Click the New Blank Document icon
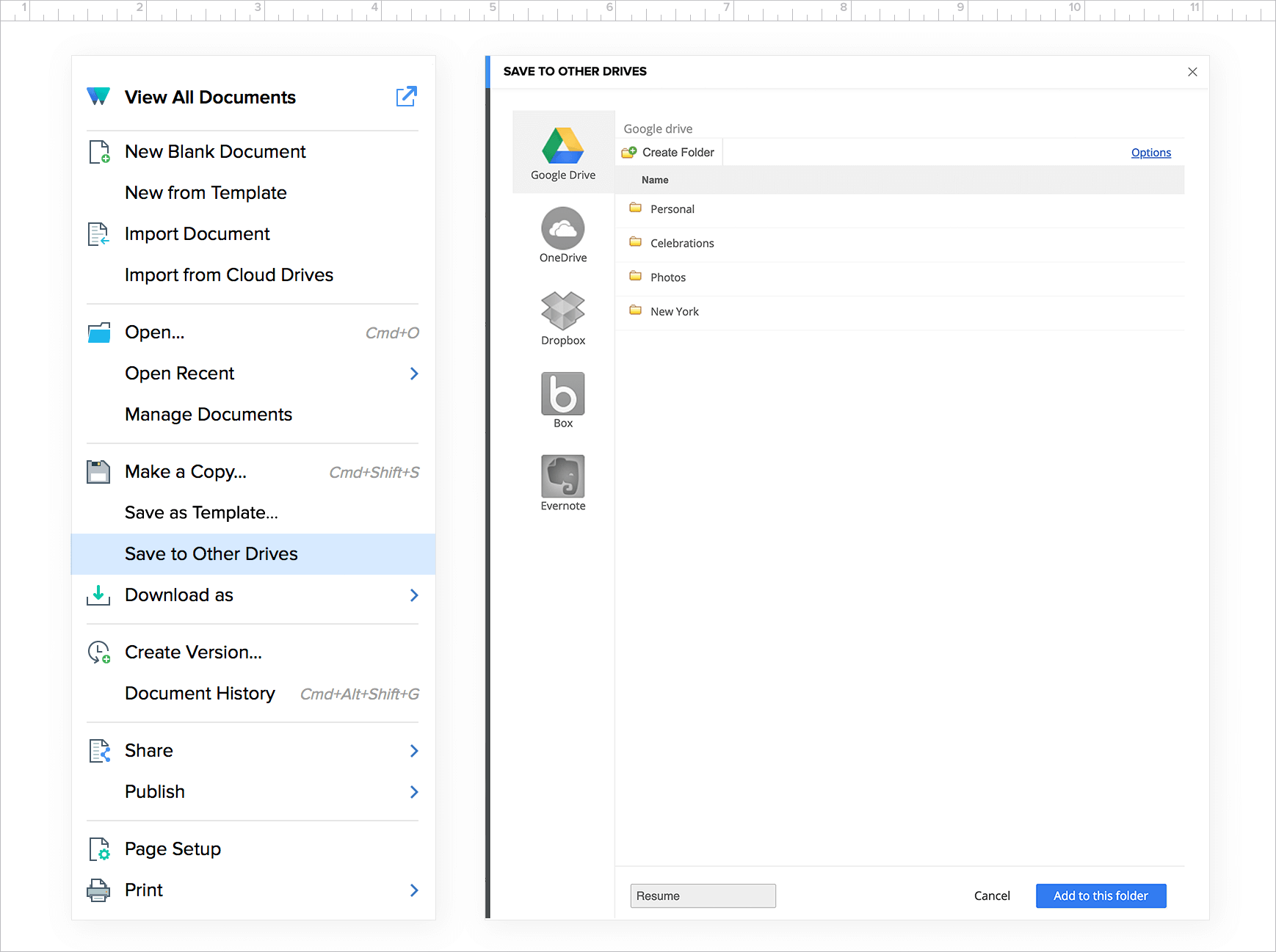This screenshot has height=952, width=1276. 99,151
